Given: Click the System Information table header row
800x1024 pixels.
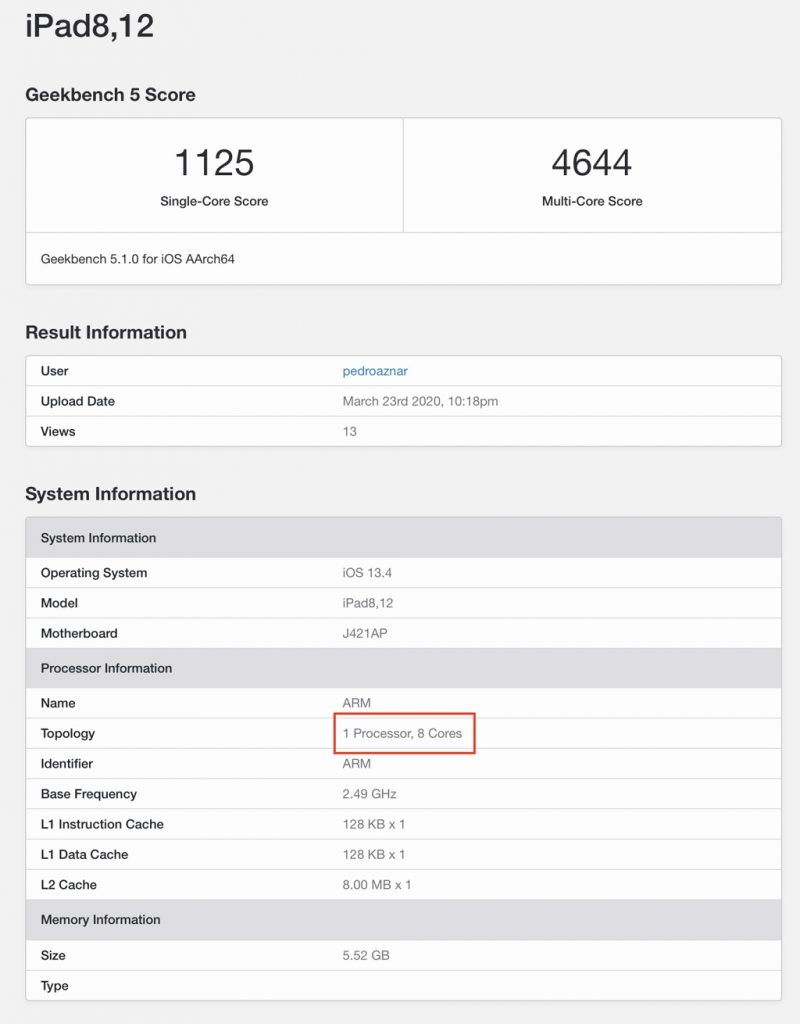Looking at the screenshot, I should pyautogui.click(x=404, y=537).
